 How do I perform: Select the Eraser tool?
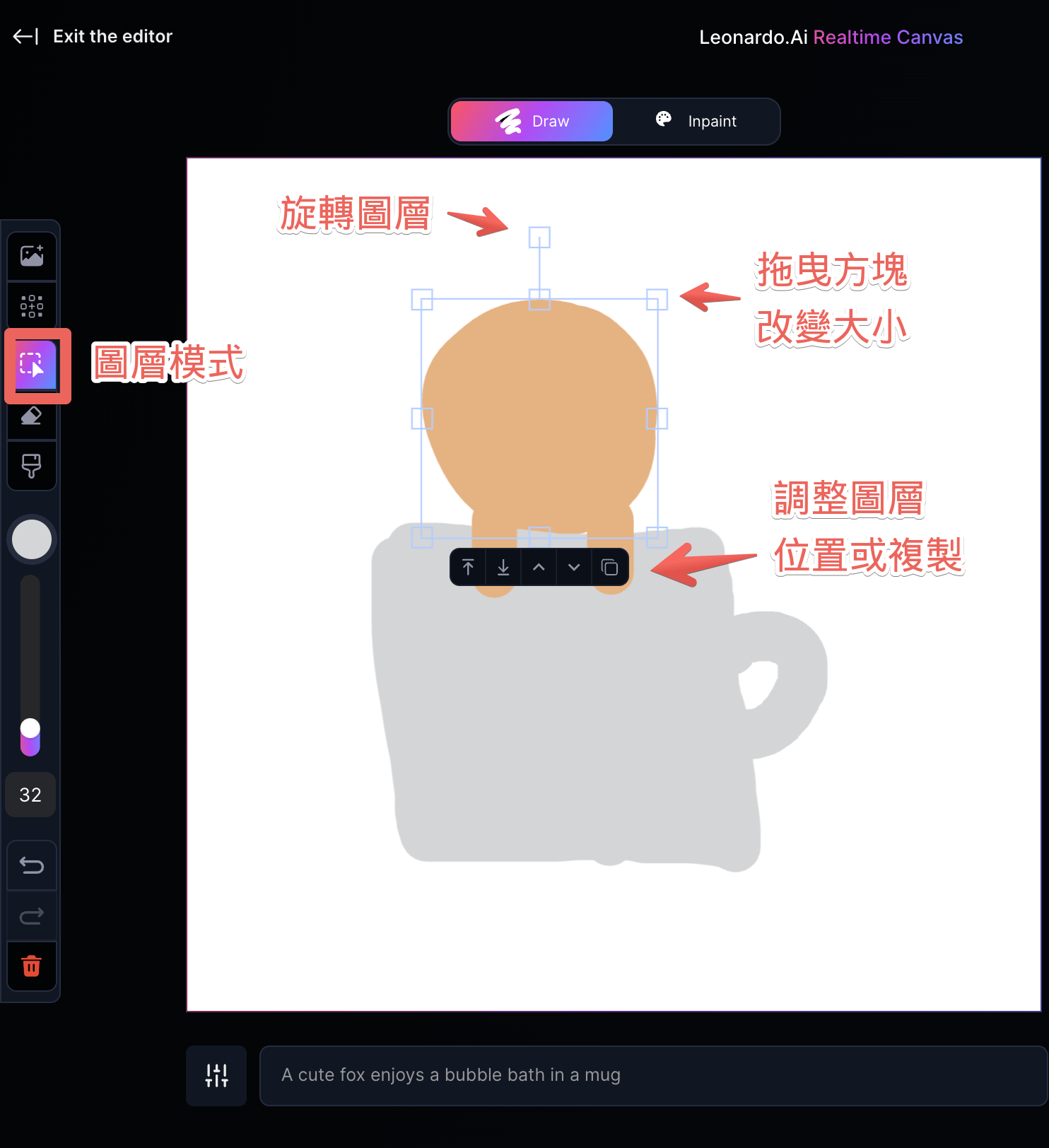point(32,416)
